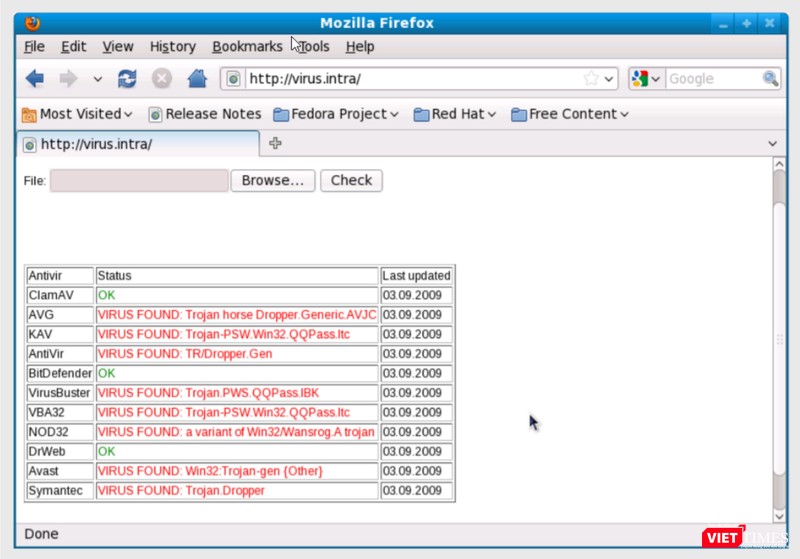
Task: Open the Tools menu
Action: point(314,46)
